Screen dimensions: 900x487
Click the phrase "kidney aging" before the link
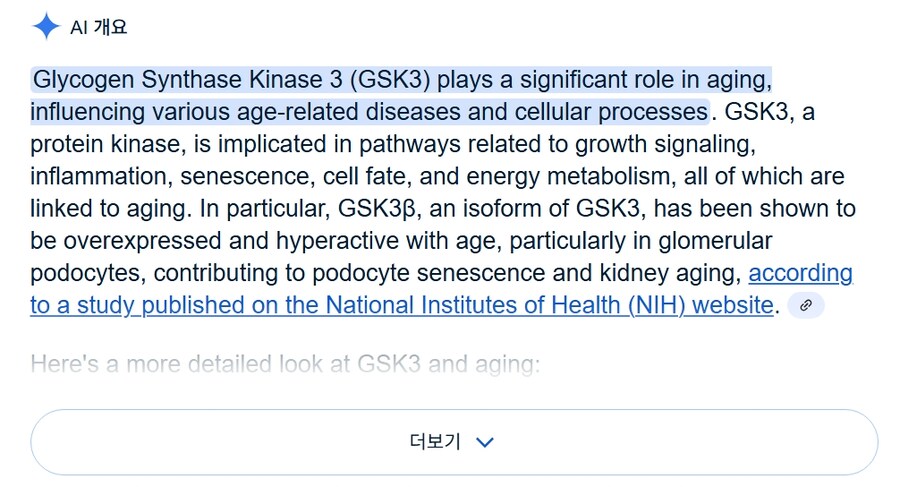[x=670, y=273]
